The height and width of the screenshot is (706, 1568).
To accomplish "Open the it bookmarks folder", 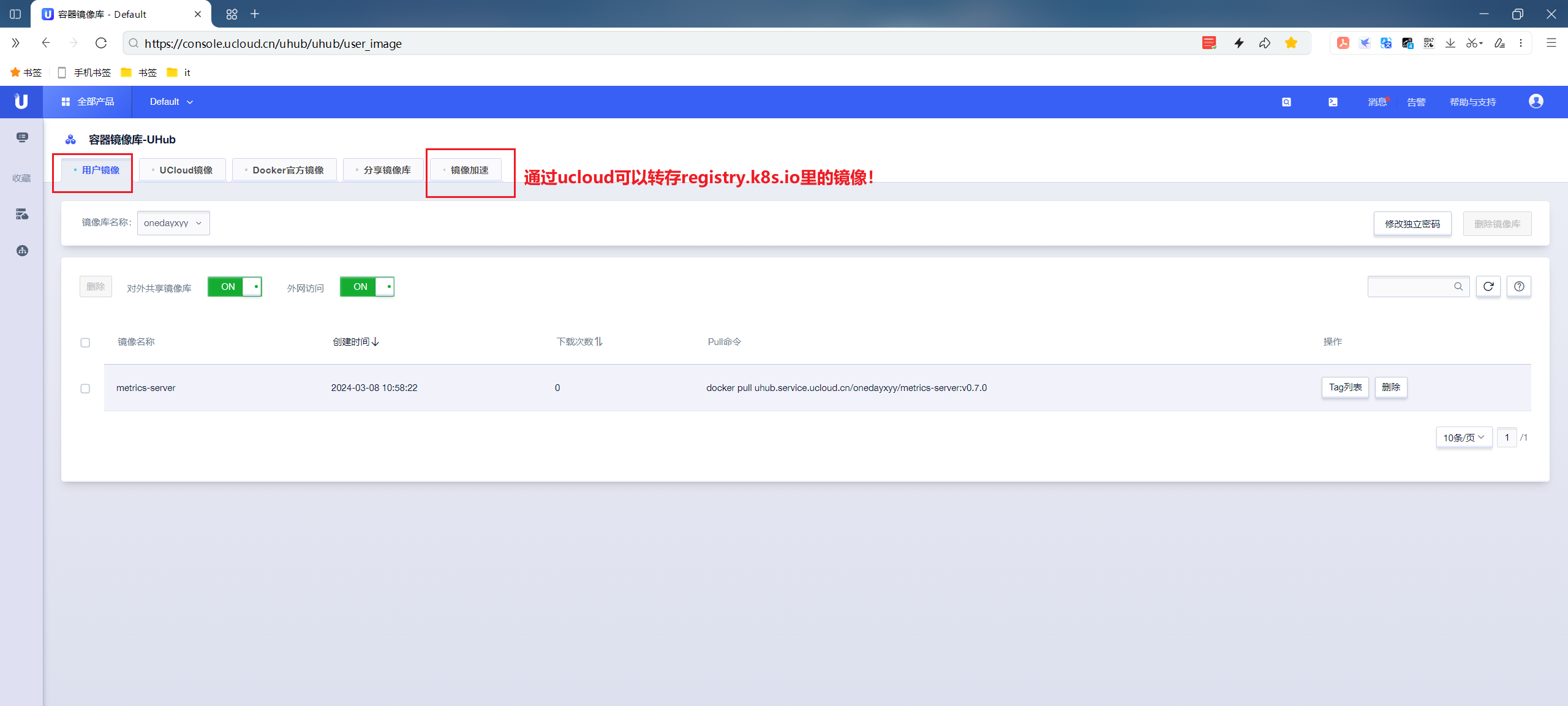I will pos(179,72).
